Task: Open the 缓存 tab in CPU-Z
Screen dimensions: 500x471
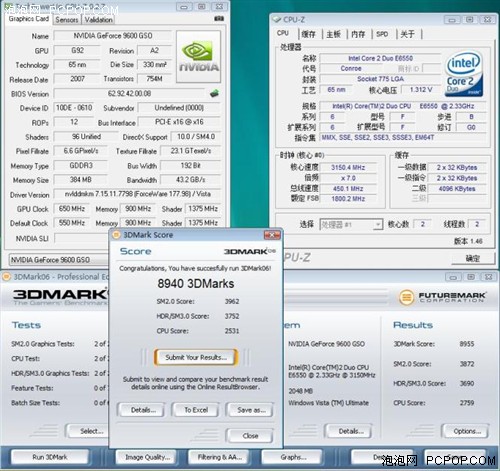Action: pyautogui.click(x=308, y=34)
